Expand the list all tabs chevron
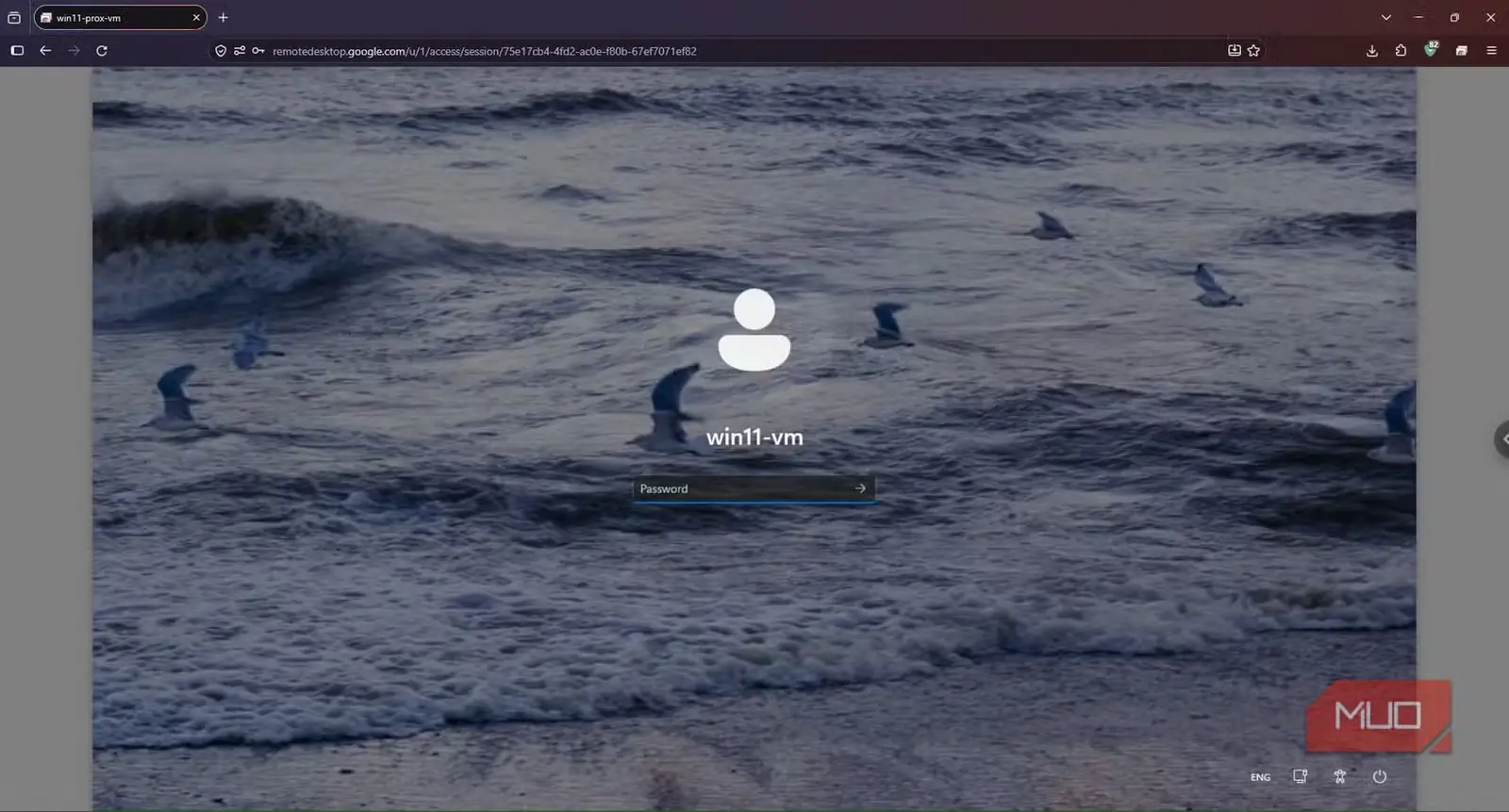This screenshot has height=812, width=1509. (x=1385, y=17)
